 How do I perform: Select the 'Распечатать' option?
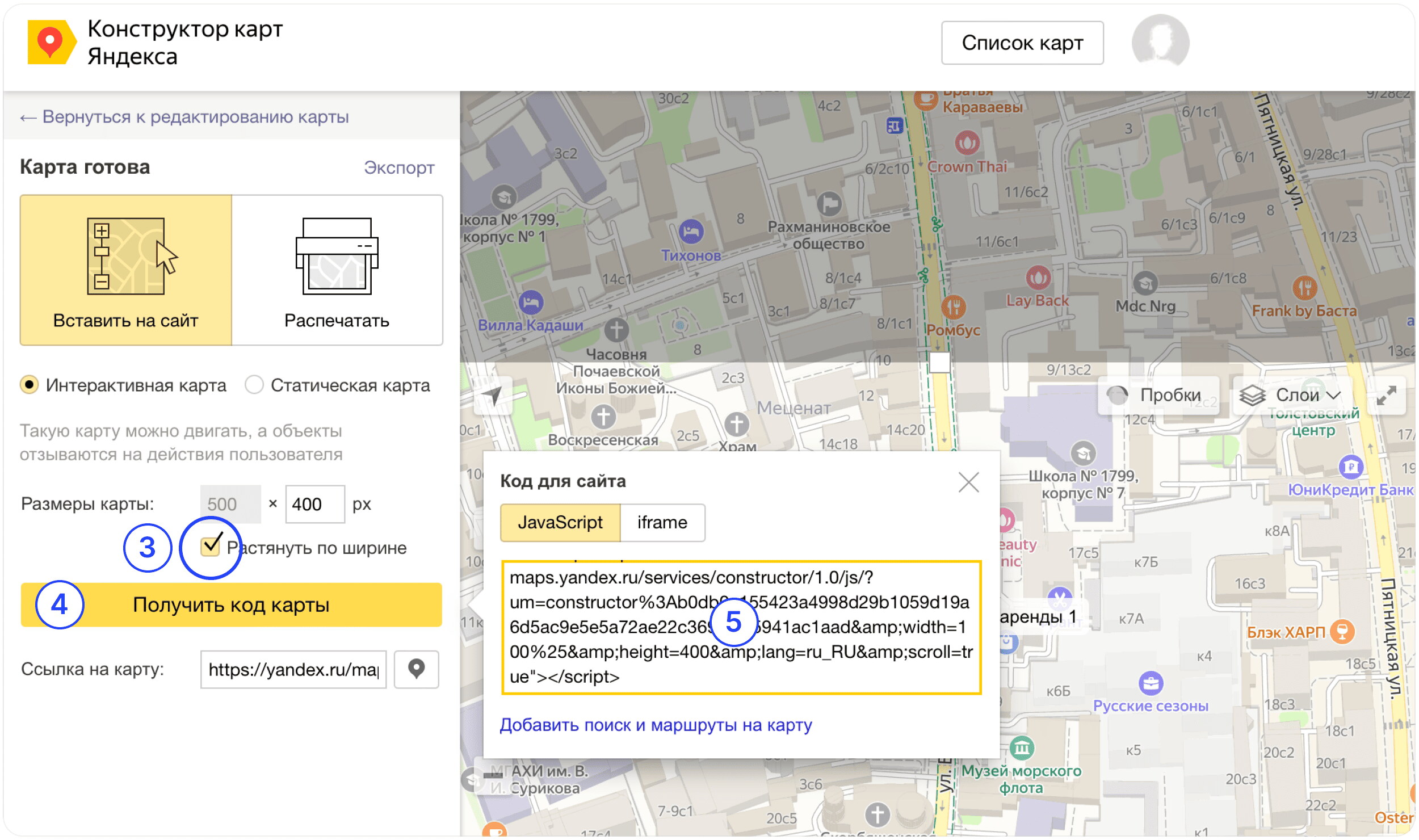click(337, 270)
